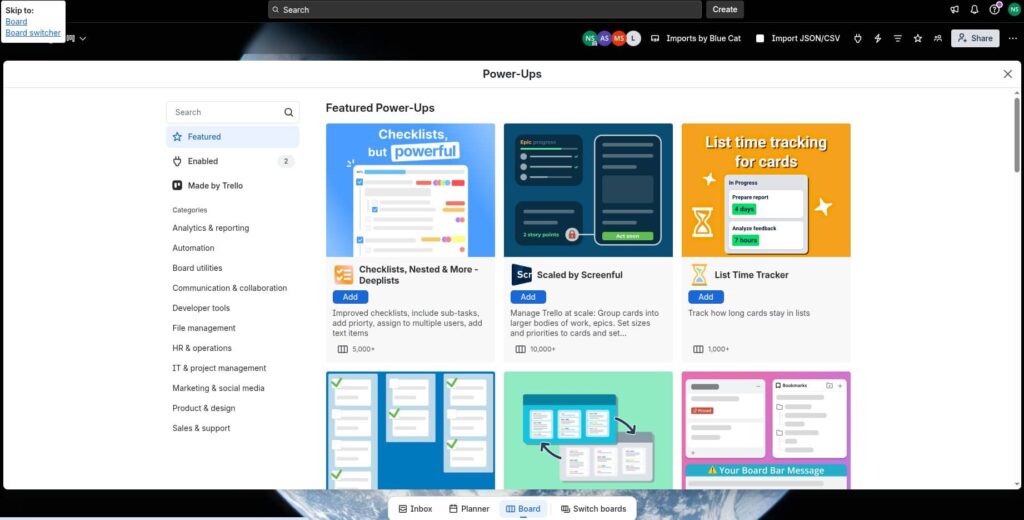Open the blue checkmark cards banner thumbnail
1024x520 pixels.
pyautogui.click(x=410, y=431)
